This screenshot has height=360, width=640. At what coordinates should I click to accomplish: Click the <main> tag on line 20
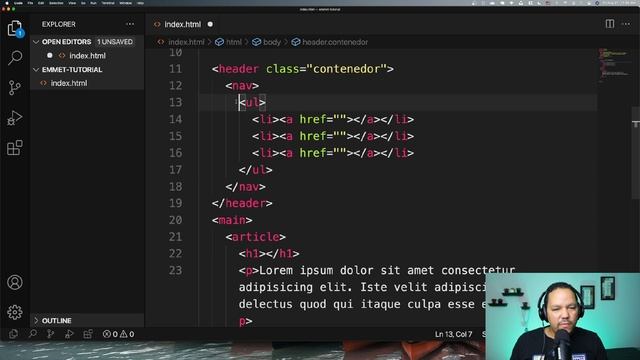click(232, 220)
